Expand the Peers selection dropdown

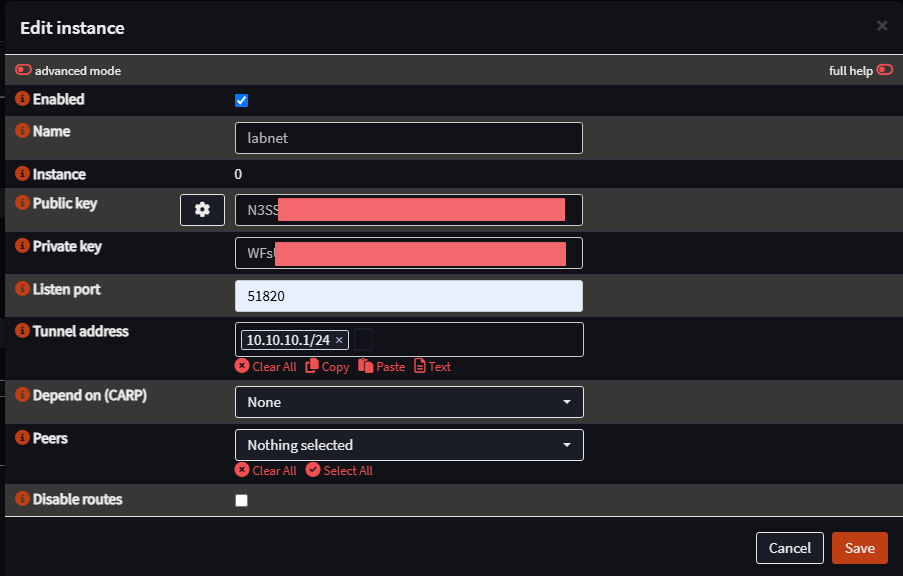coord(409,445)
